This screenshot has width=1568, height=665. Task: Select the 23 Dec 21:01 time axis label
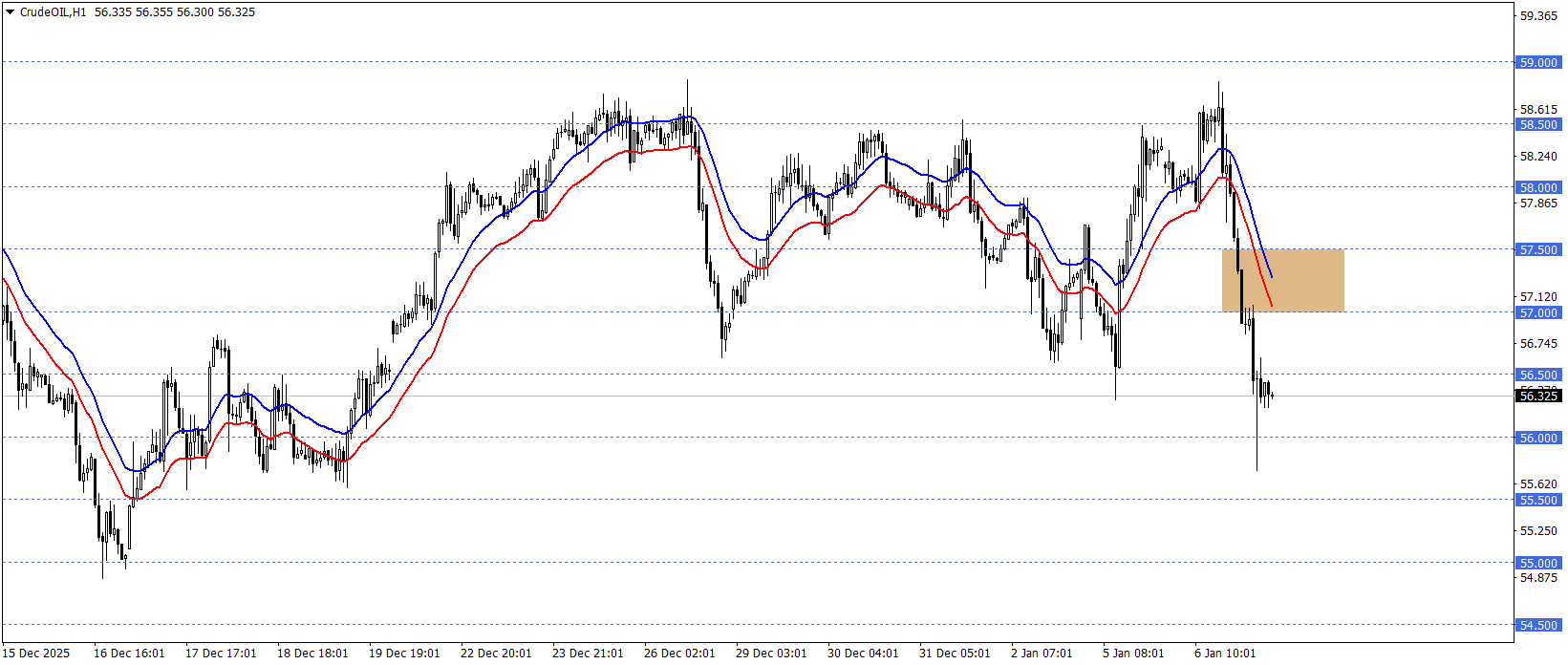(x=588, y=654)
